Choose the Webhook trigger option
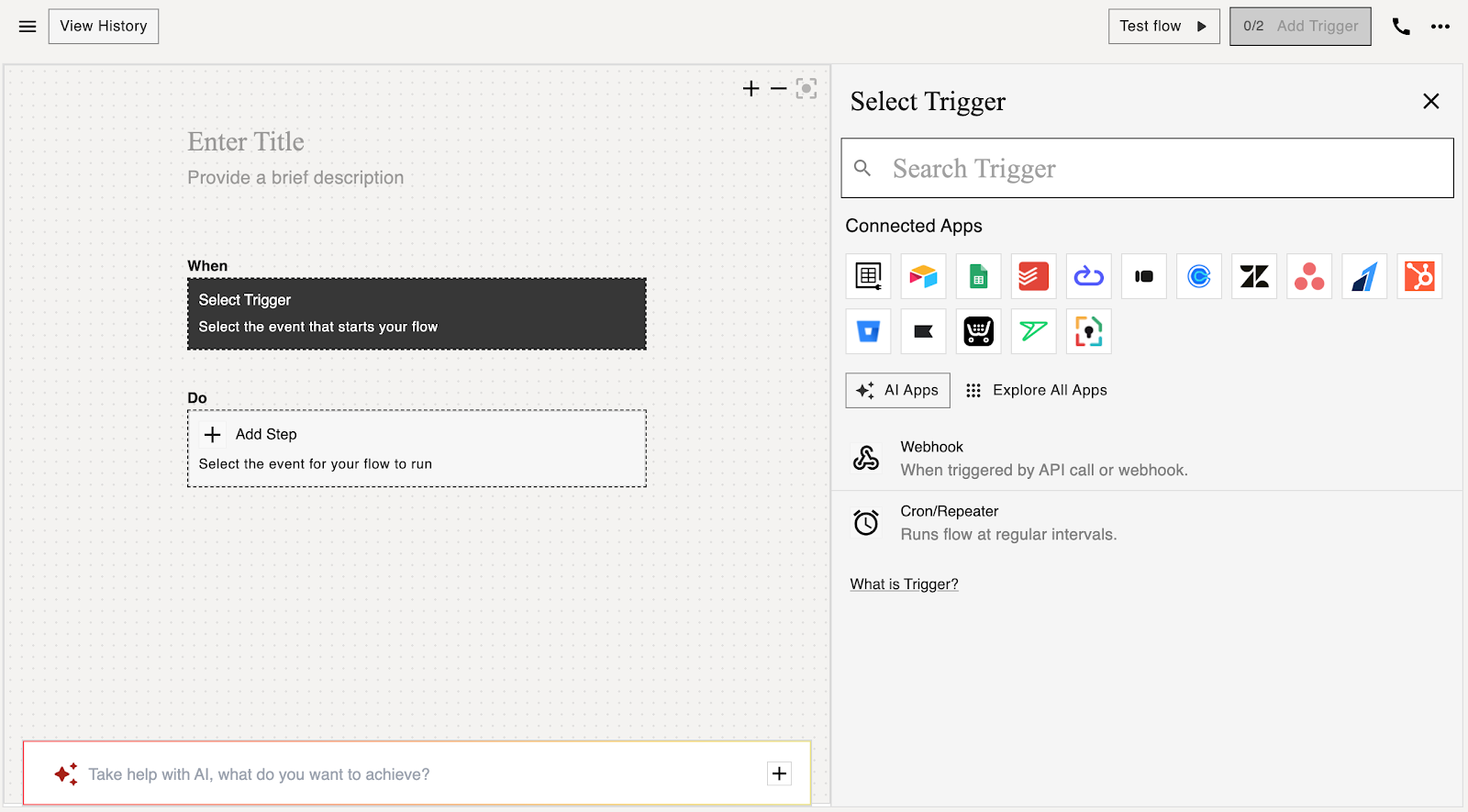 1147,458
